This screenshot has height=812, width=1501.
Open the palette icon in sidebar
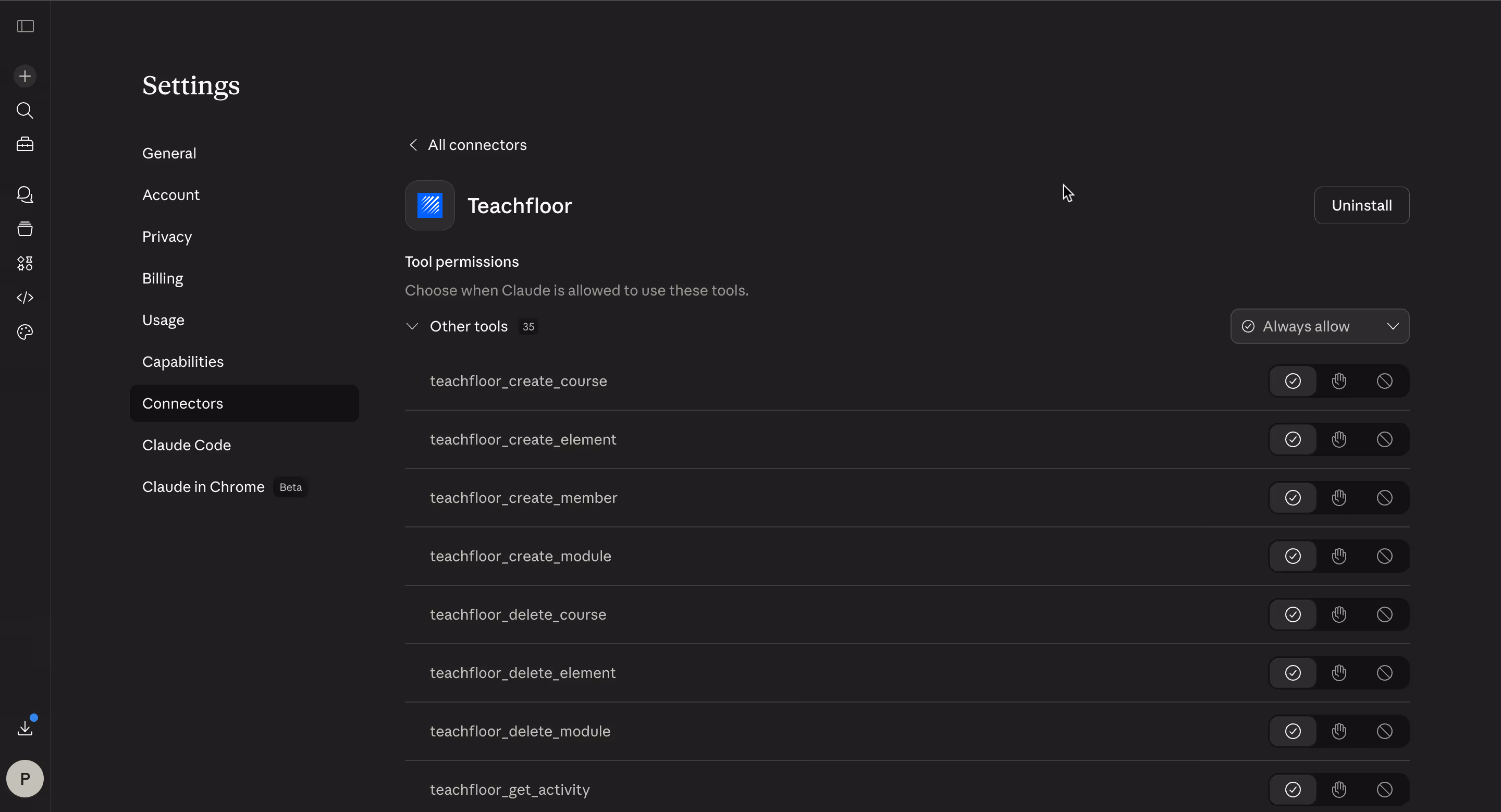tap(25, 332)
